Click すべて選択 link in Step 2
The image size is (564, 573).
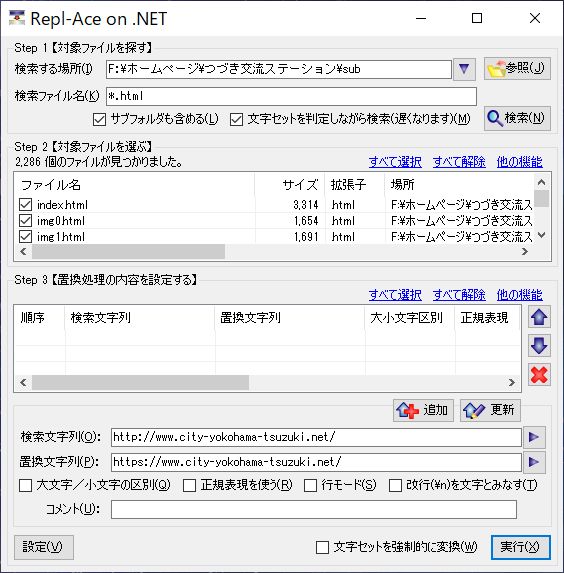pos(395,162)
